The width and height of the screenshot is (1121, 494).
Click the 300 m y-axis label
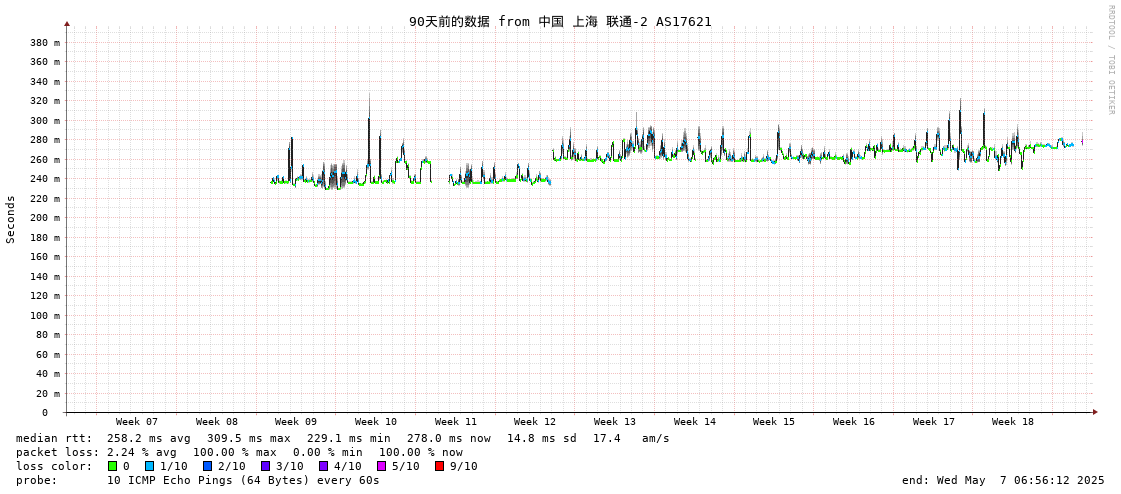[45, 120]
